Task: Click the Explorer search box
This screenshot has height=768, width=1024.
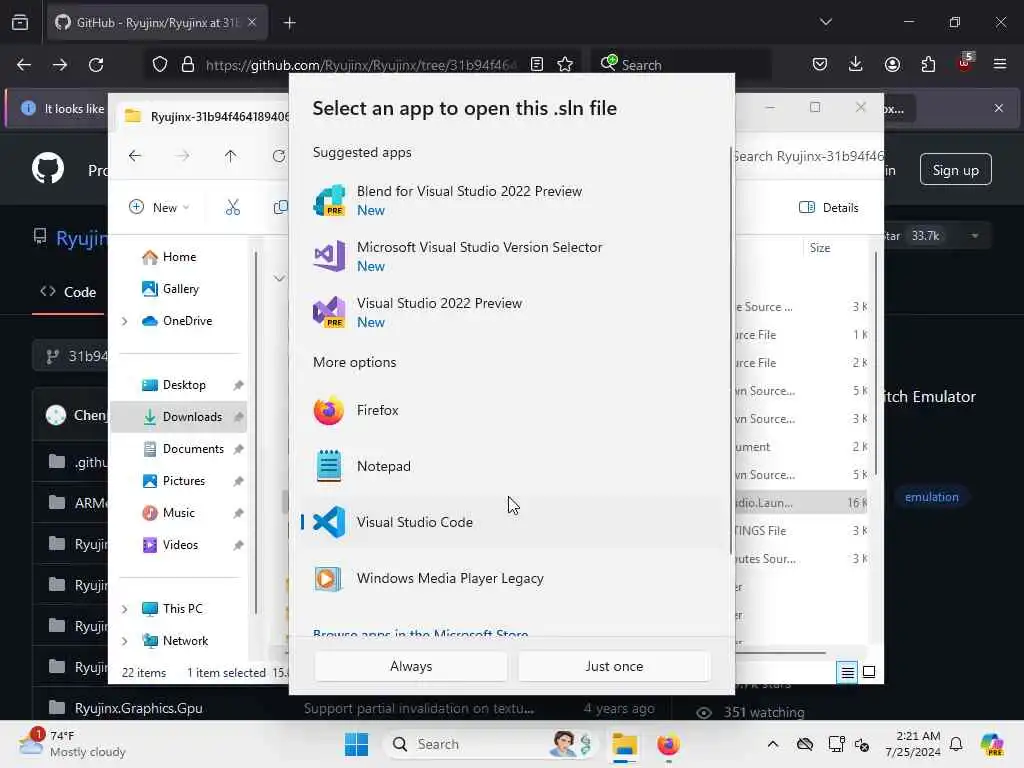Action: pos(808,156)
